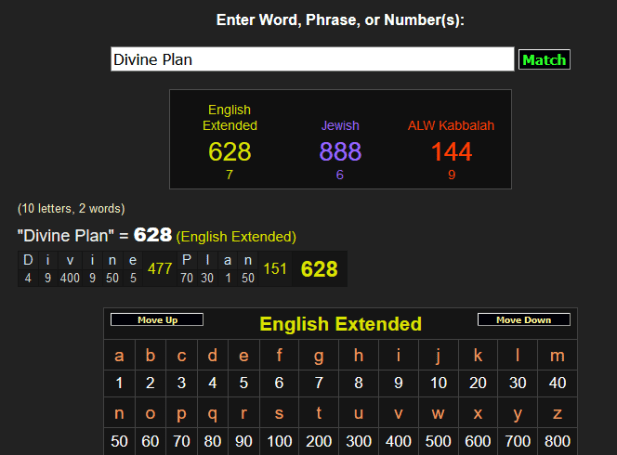Click letter "t" in the cipher chart
The height and width of the screenshot is (455, 617).
coord(319,414)
